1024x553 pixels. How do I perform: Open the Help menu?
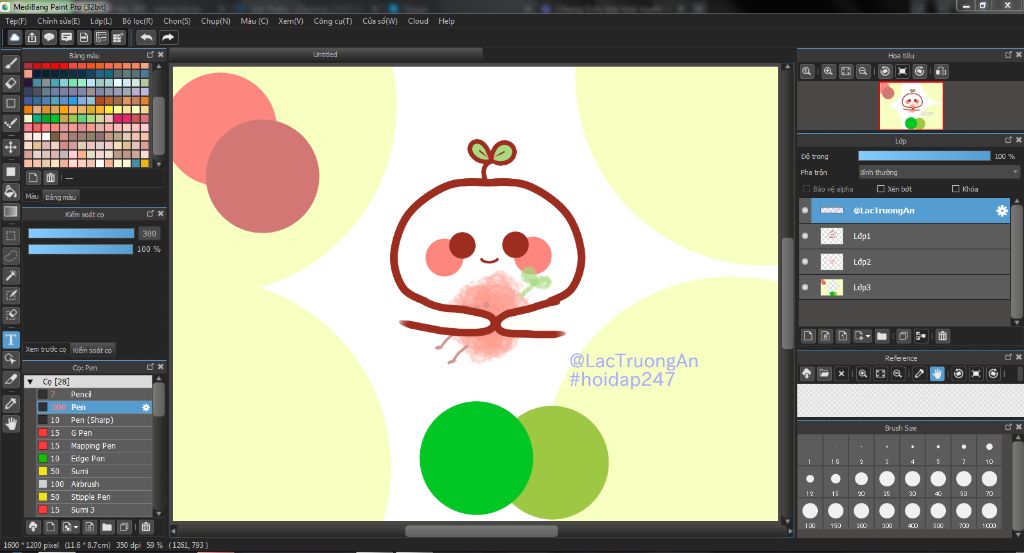point(447,21)
